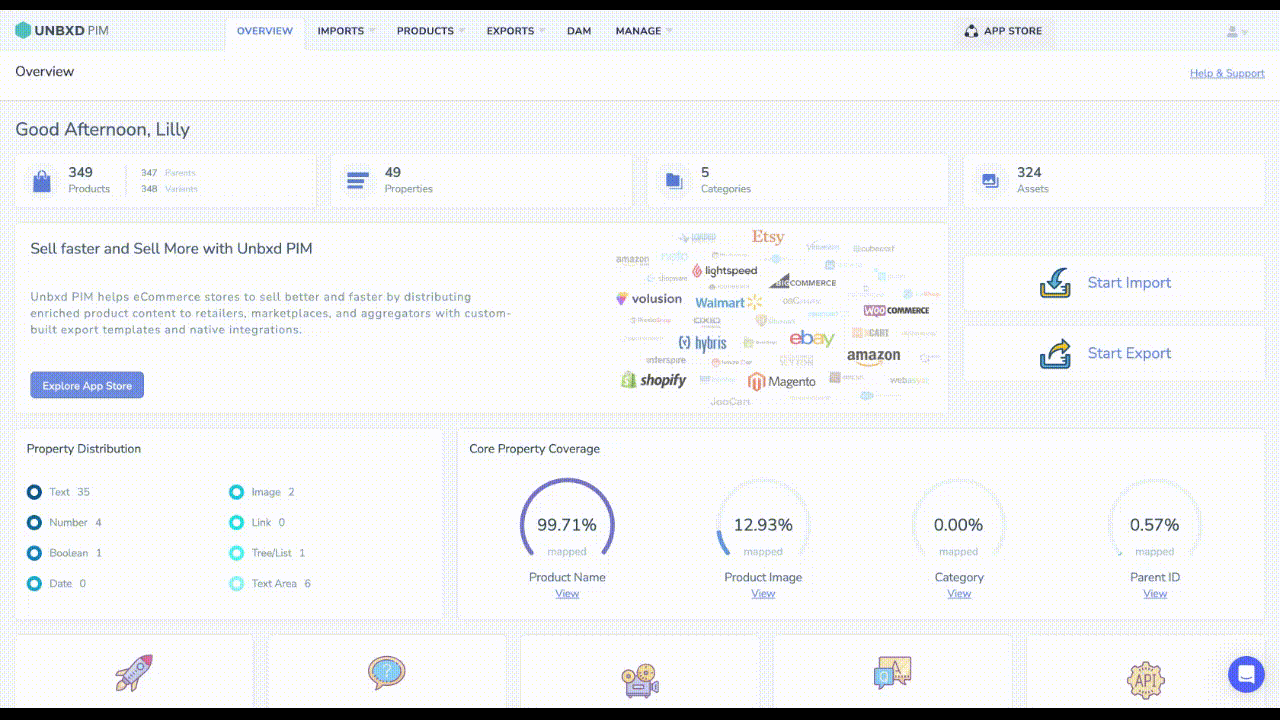Screen dimensions: 1280x720
Task: Expand the Imports menu arrow
Action: pos(372,31)
